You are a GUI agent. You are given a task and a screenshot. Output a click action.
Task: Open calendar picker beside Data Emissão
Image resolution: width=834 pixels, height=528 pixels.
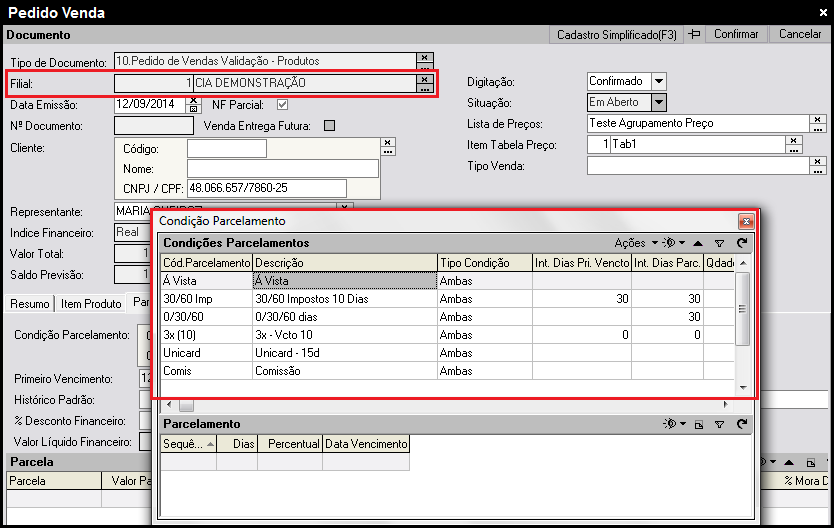(194, 108)
